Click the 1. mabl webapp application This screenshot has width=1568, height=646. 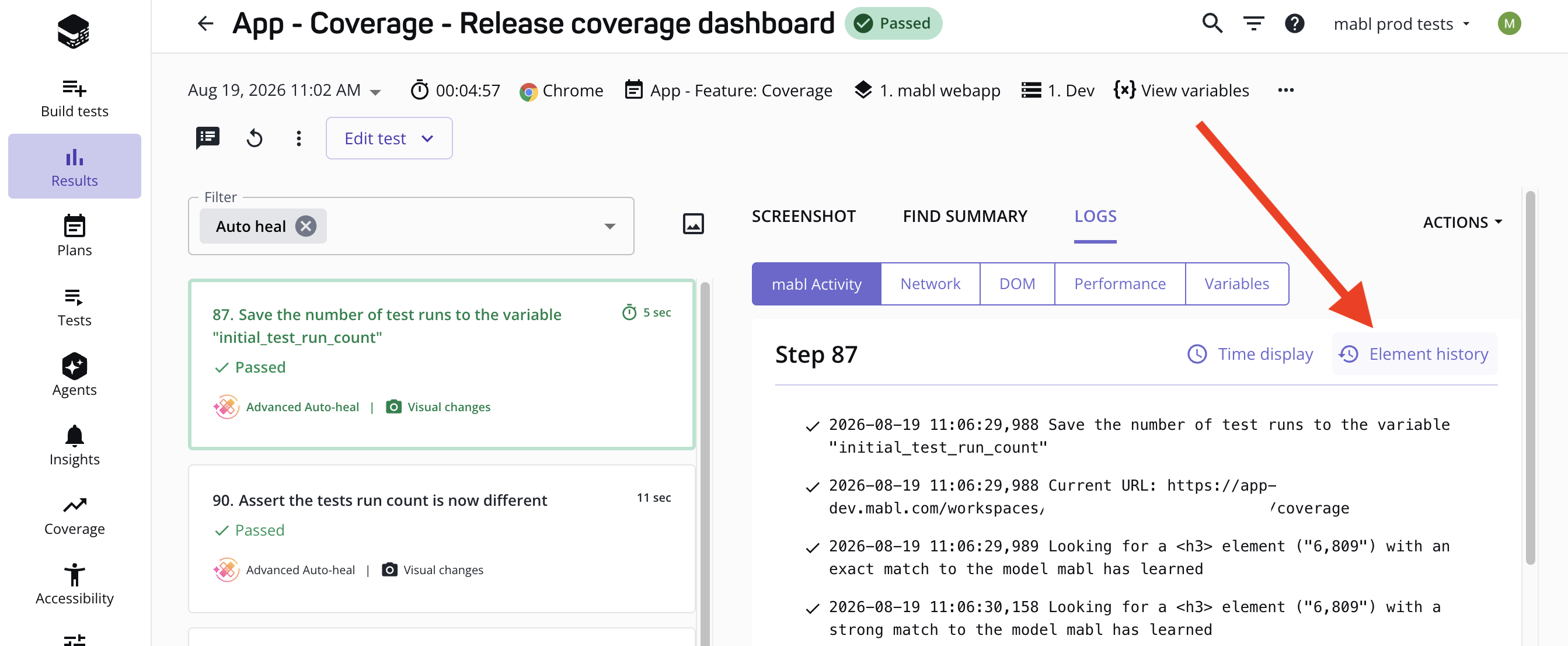tap(926, 90)
